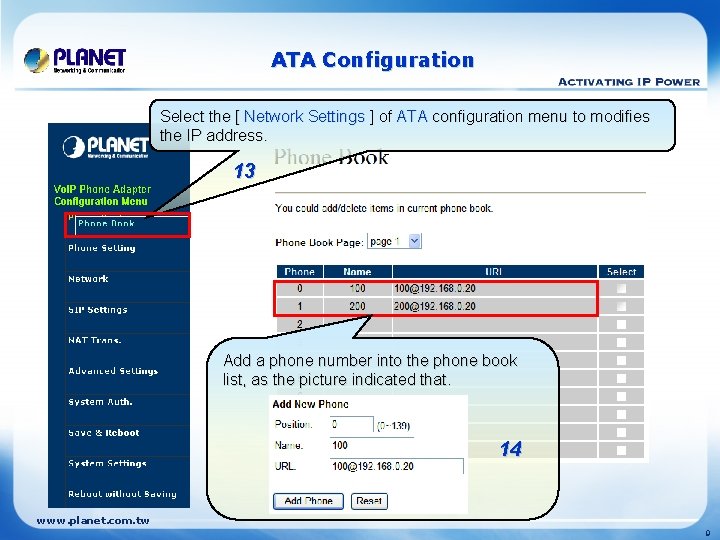
Task: Open NAT Trans. menu item
Action: [x=95, y=340]
